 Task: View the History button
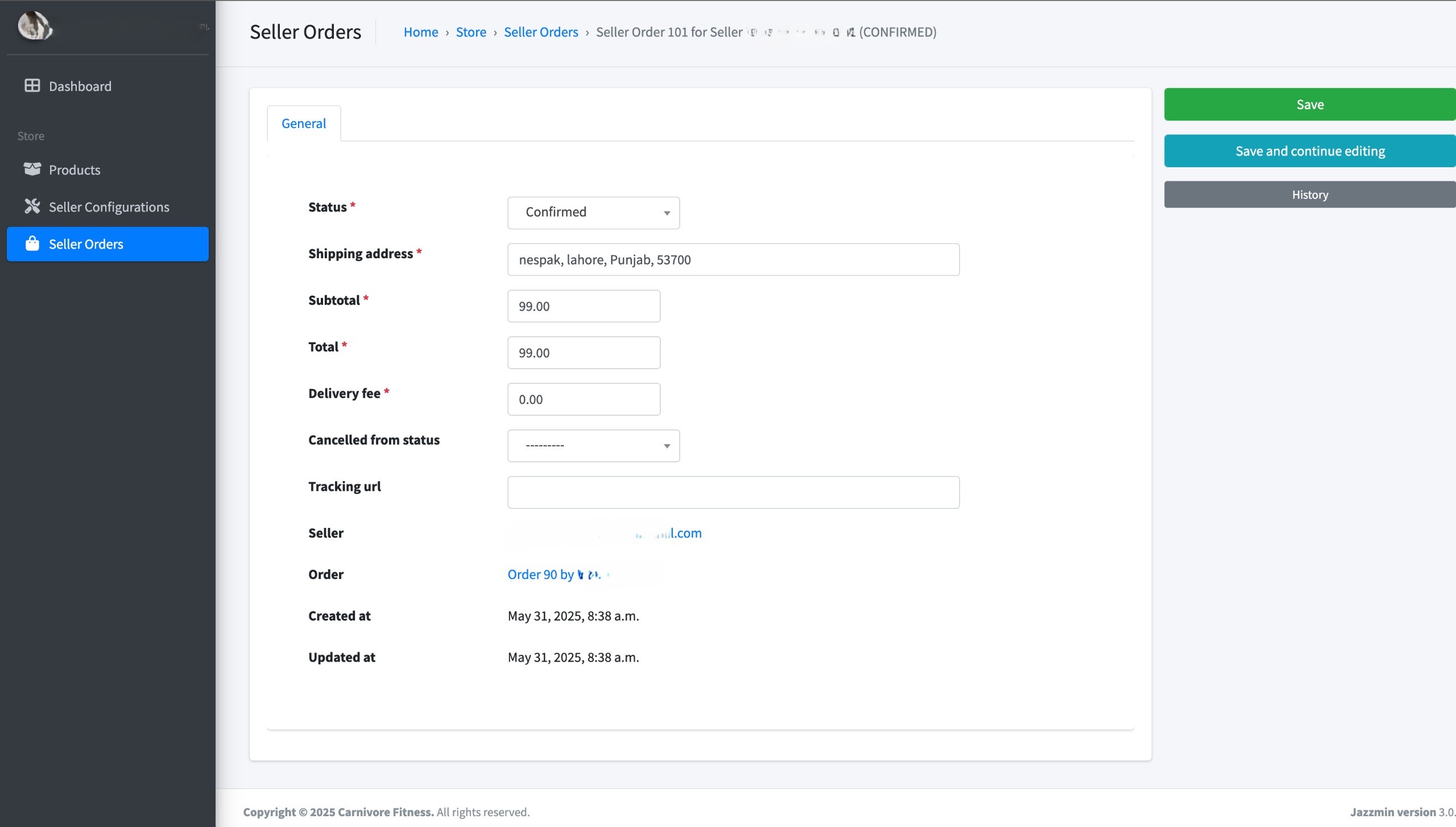click(x=1309, y=195)
